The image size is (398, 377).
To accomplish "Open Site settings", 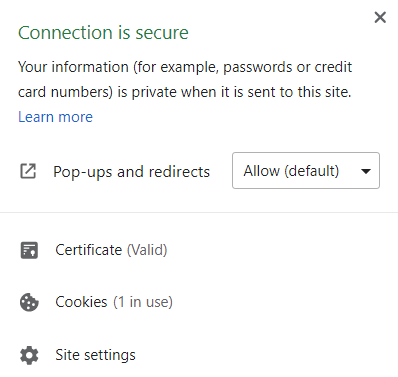I will pos(199,355).
